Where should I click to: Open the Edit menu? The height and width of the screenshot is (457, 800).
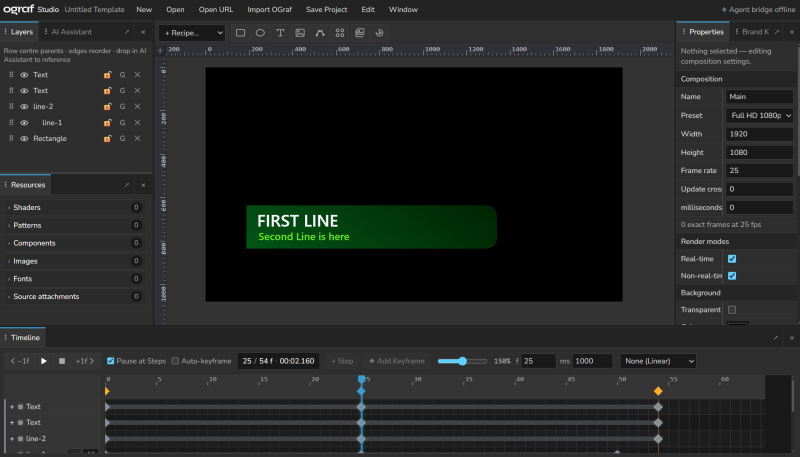pyautogui.click(x=368, y=10)
